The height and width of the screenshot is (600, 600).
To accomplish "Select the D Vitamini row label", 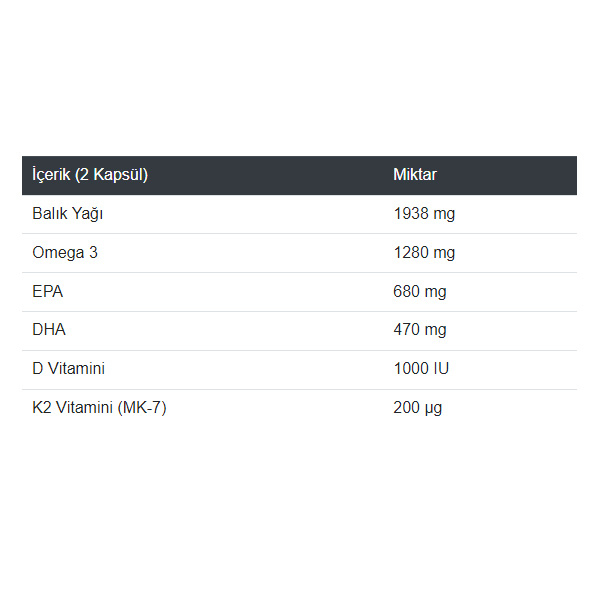I will [68, 368].
